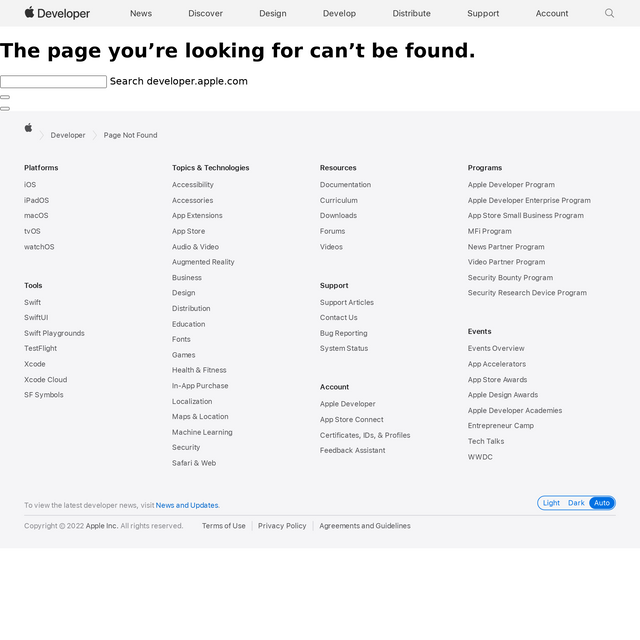640x640 pixels.
Task: Click the Bug Reporting support link
Action: tap(343, 333)
